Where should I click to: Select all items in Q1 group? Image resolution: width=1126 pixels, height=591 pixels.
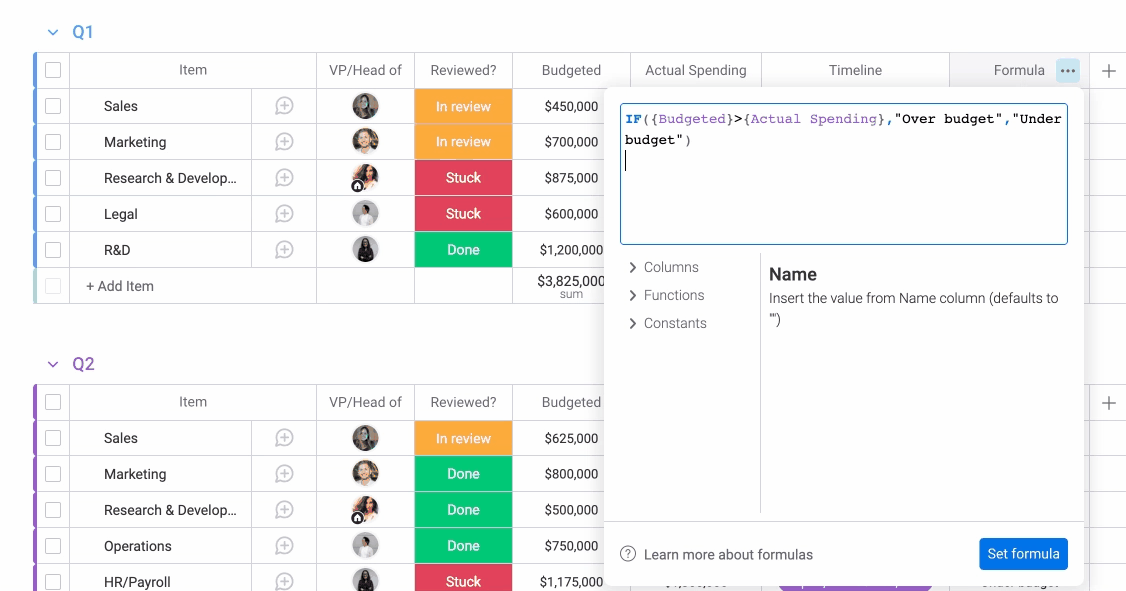[53, 70]
